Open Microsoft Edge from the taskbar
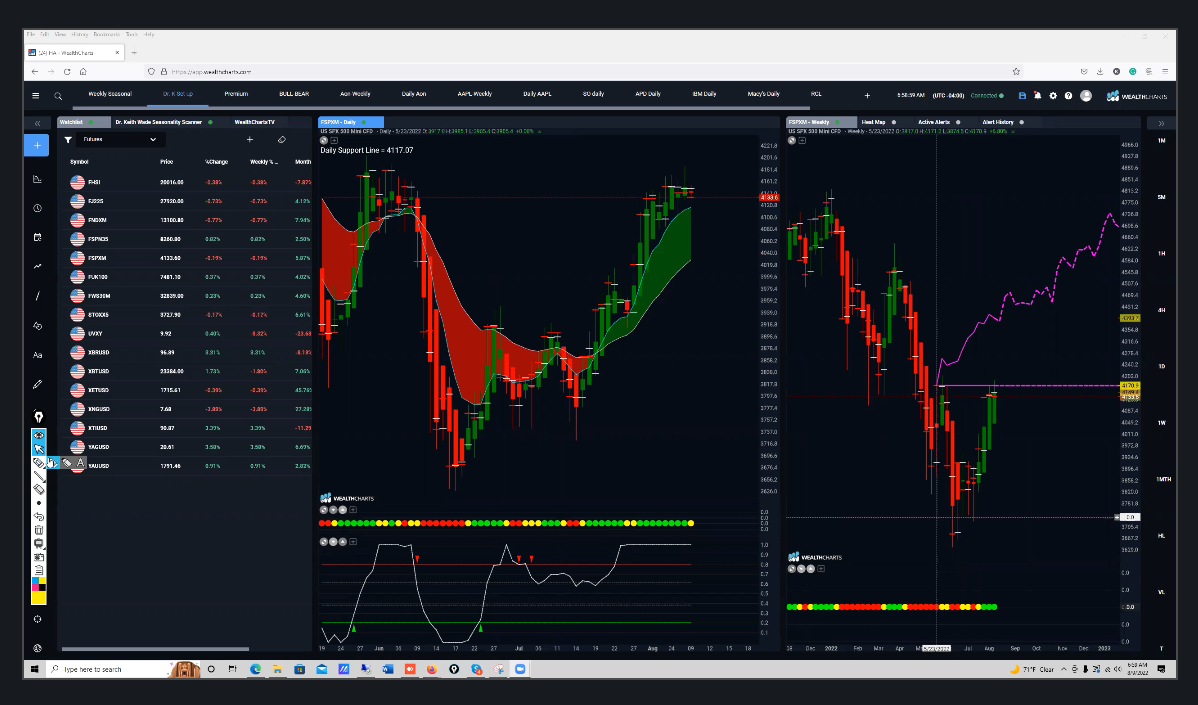Viewport: 1198px width, 705px height. point(255,669)
